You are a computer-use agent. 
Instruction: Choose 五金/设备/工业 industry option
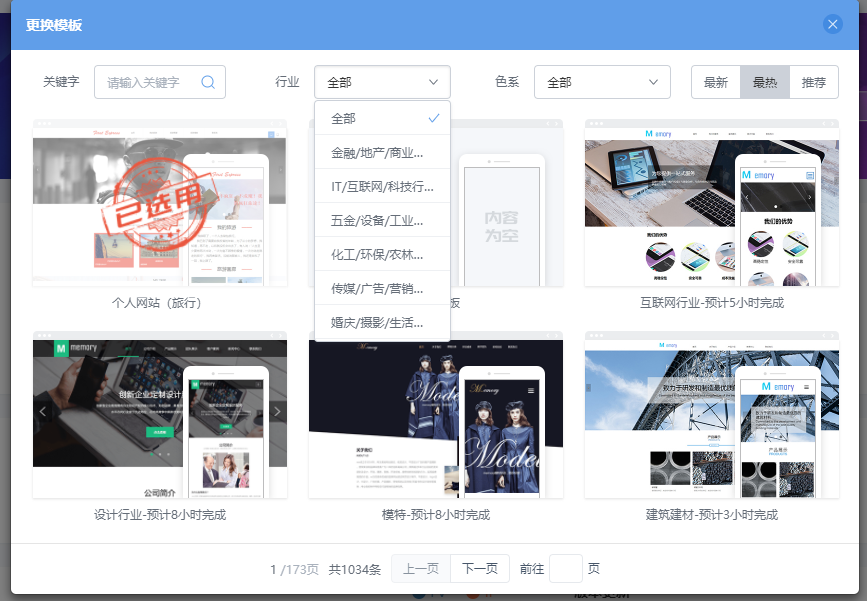[382, 221]
